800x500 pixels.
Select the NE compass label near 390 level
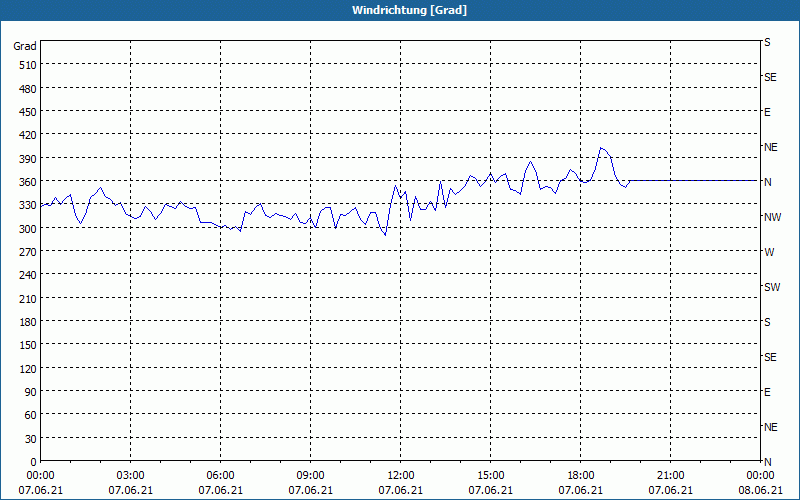[771, 147]
